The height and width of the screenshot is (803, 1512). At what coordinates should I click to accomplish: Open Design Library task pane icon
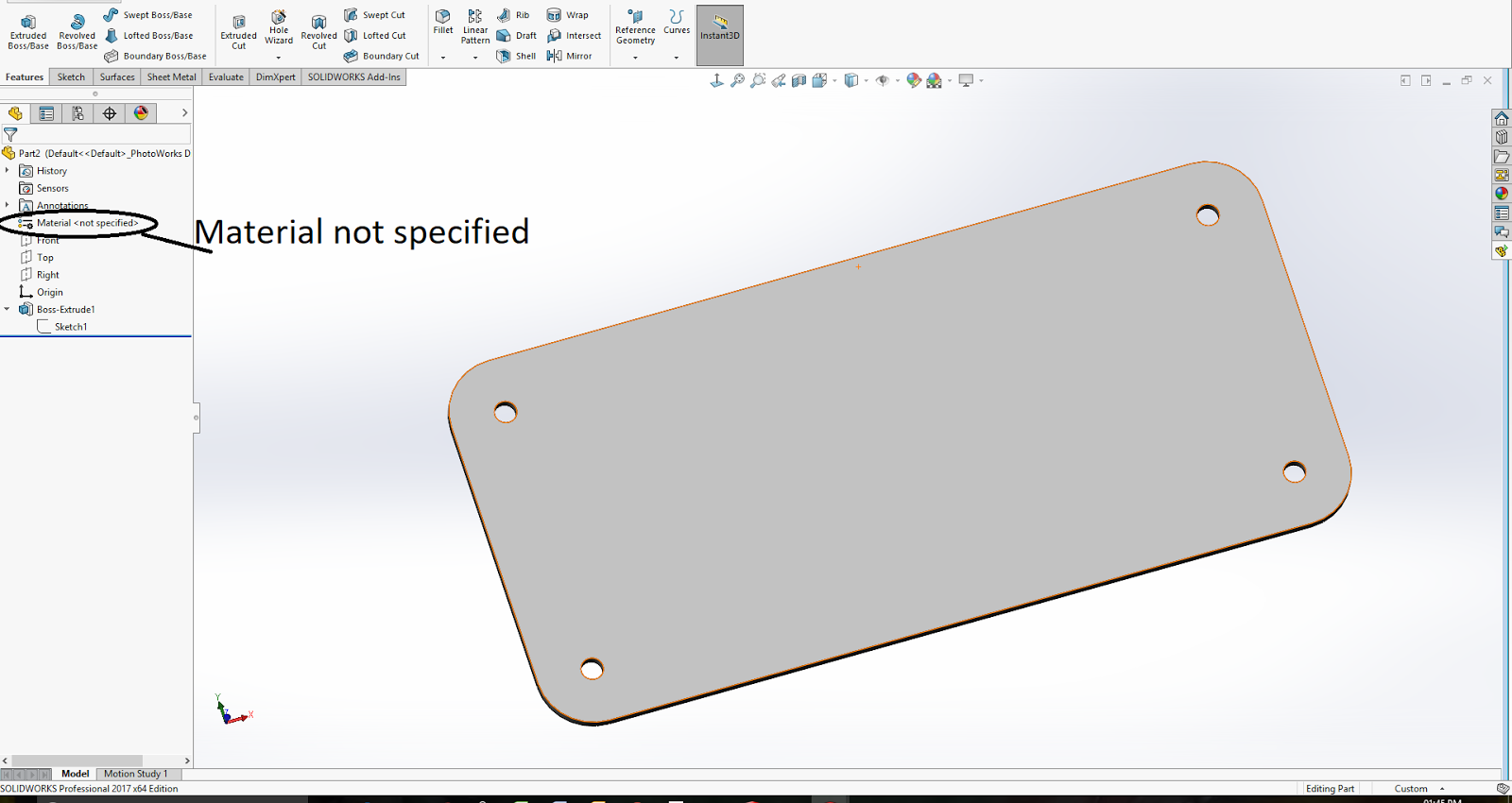coord(1502,137)
